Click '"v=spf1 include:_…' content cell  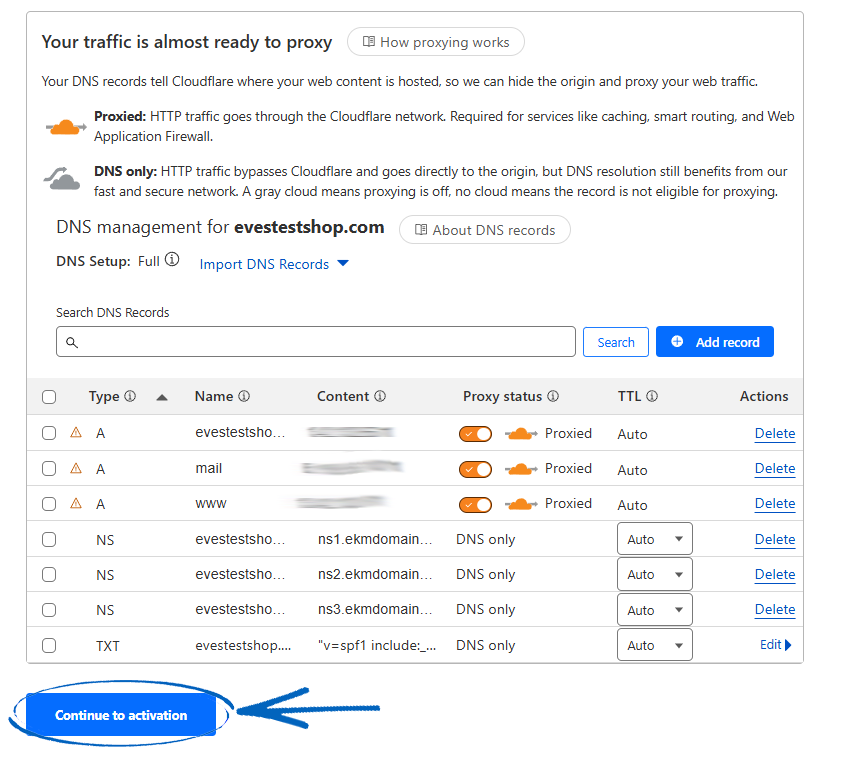click(x=377, y=645)
